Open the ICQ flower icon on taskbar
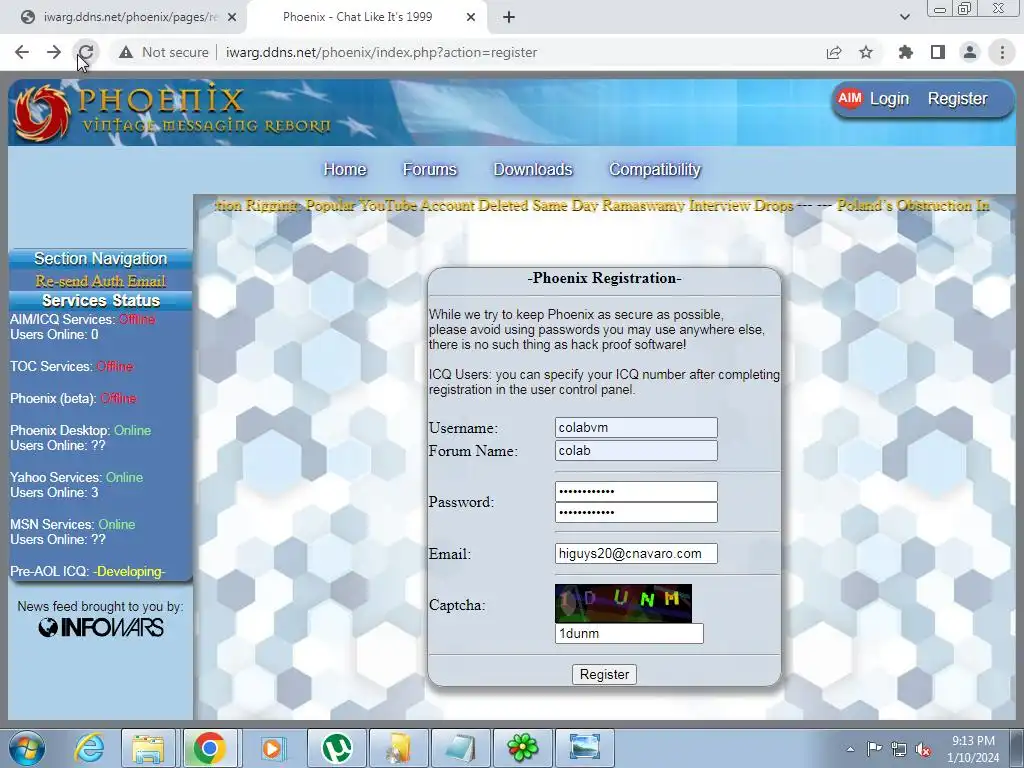 coord(522,748)
